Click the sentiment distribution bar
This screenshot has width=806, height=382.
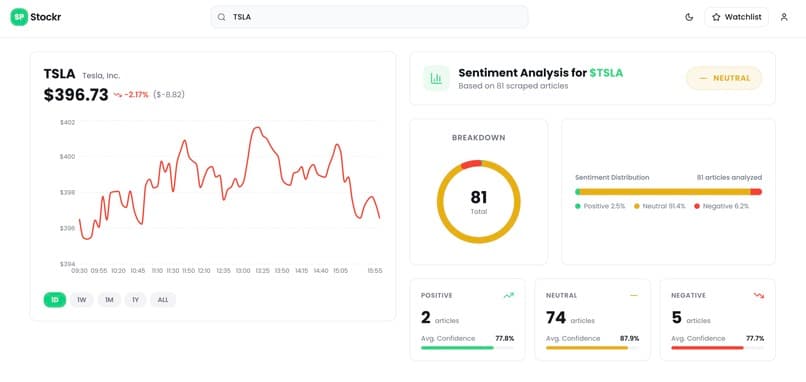tap(668, 192)
